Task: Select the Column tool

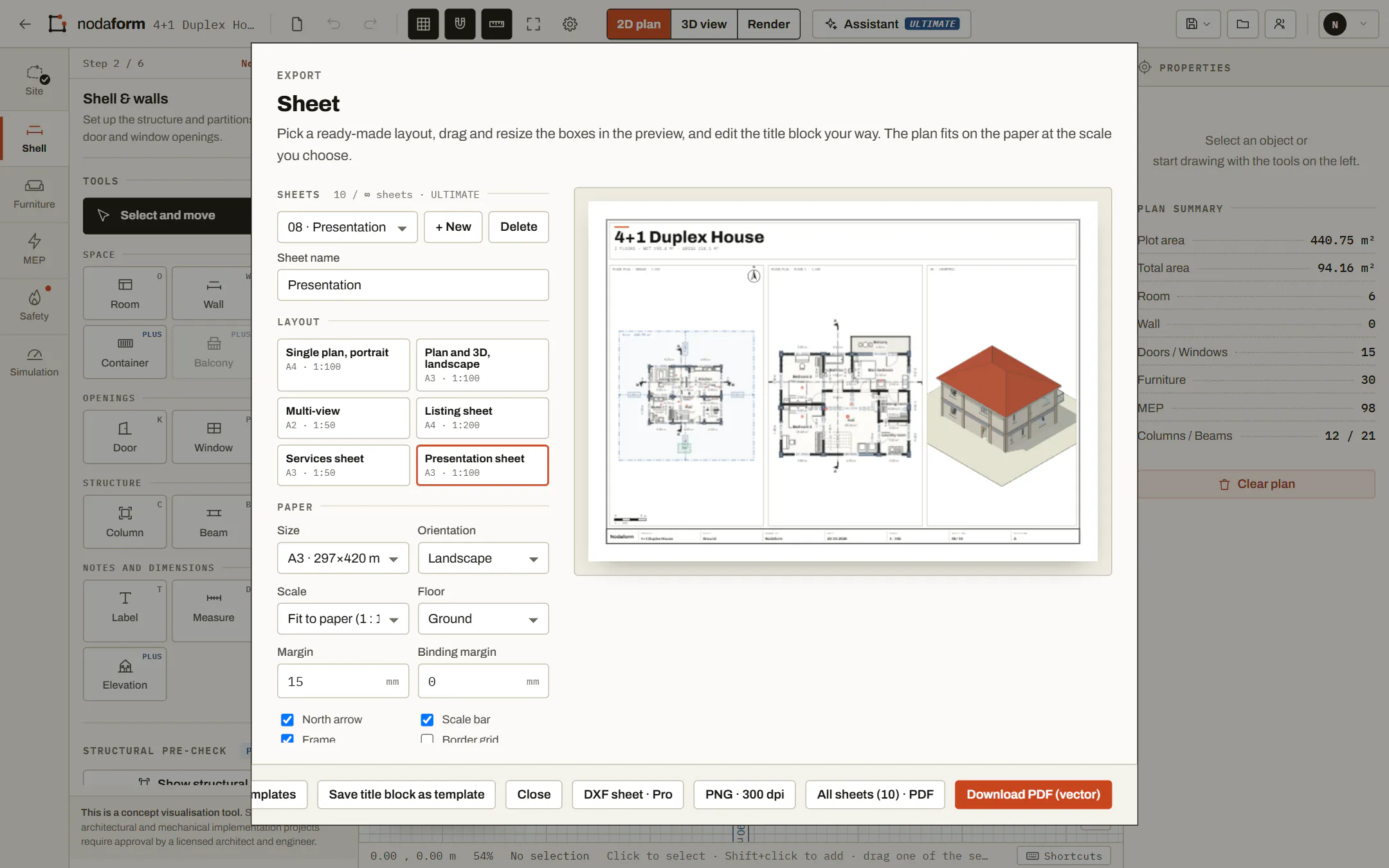Action: tap(125, 521)
